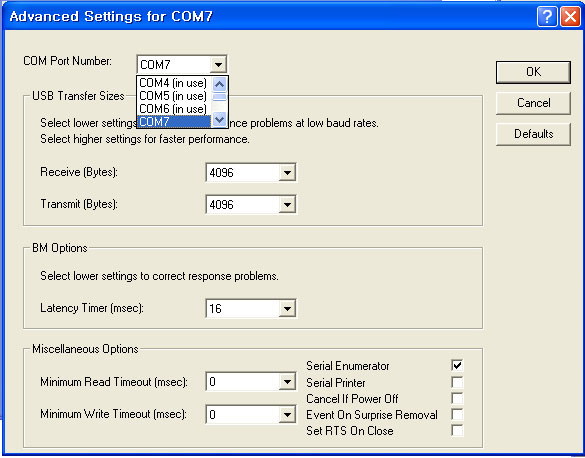Viewport: 585px width, 458px height.
Task: Click the Help question mark title button
Action: point(547,16)
